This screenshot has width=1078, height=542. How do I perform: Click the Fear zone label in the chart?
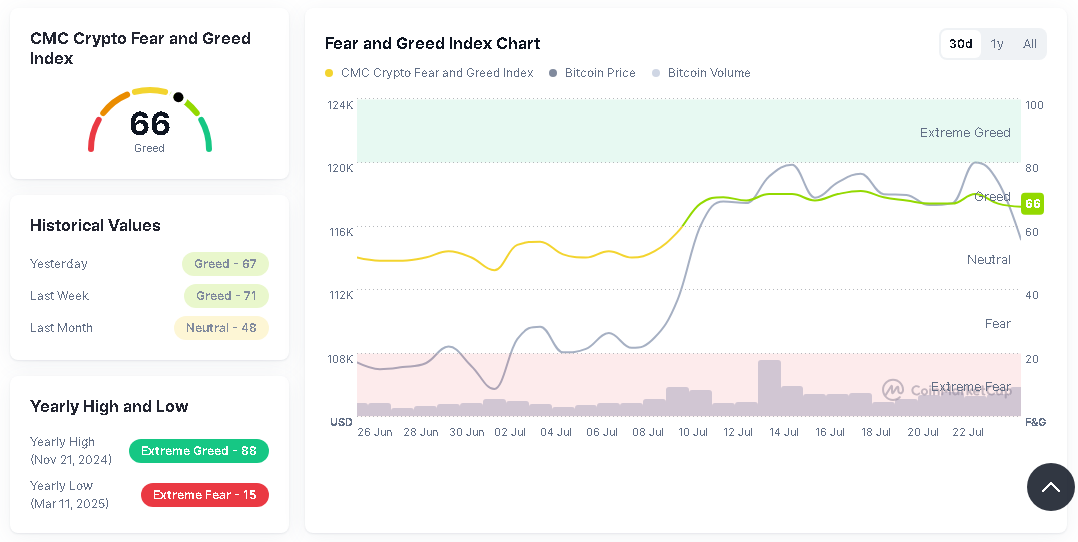tap(998, 324)
